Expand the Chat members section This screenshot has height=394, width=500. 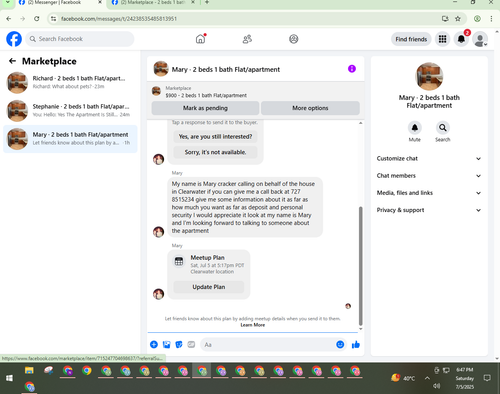429,176
